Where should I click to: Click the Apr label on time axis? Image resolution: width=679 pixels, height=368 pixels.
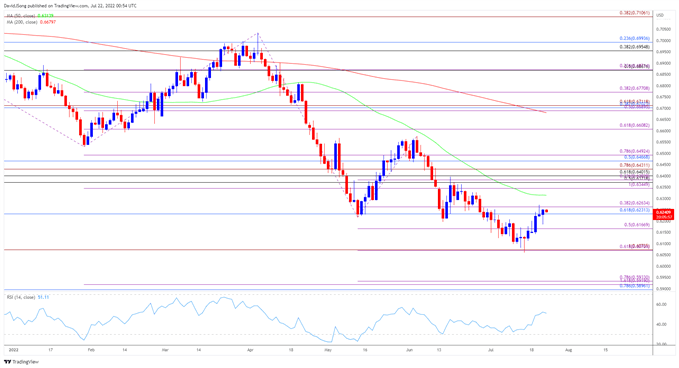click(x=249, y=349)
